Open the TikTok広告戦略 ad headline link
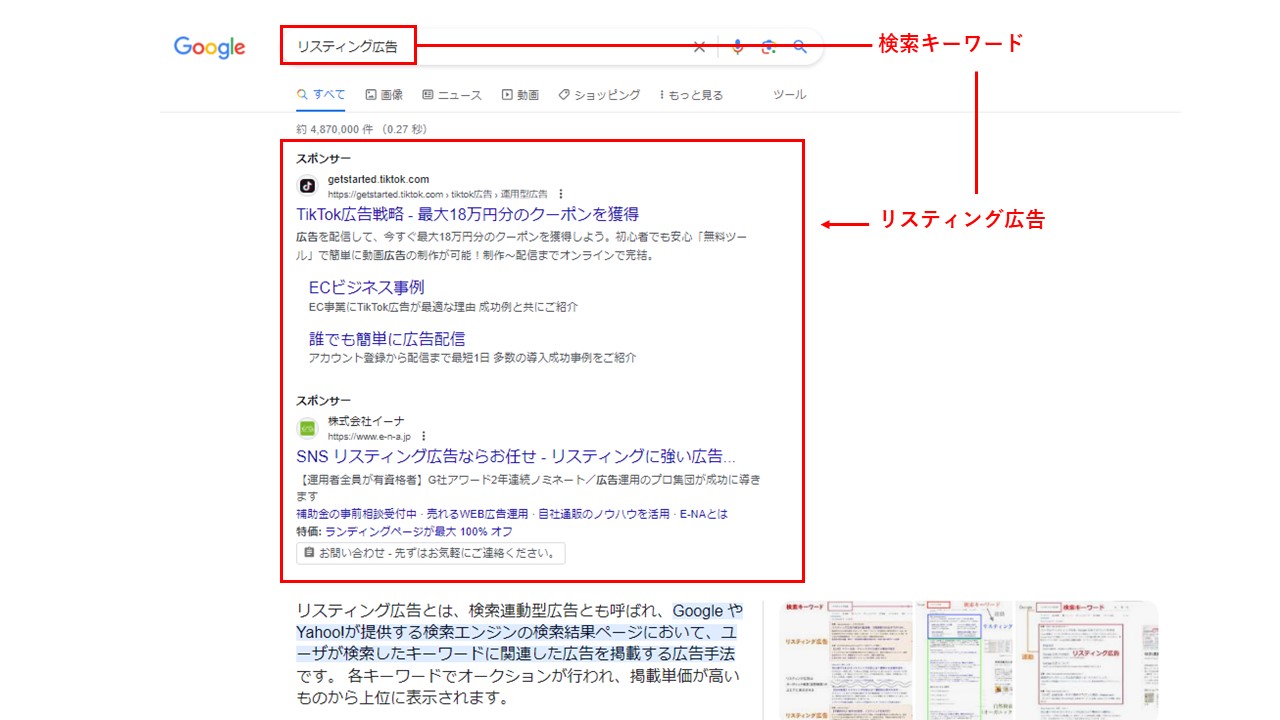This screenshot has height=720, width=1280. [x=467, y=214]
